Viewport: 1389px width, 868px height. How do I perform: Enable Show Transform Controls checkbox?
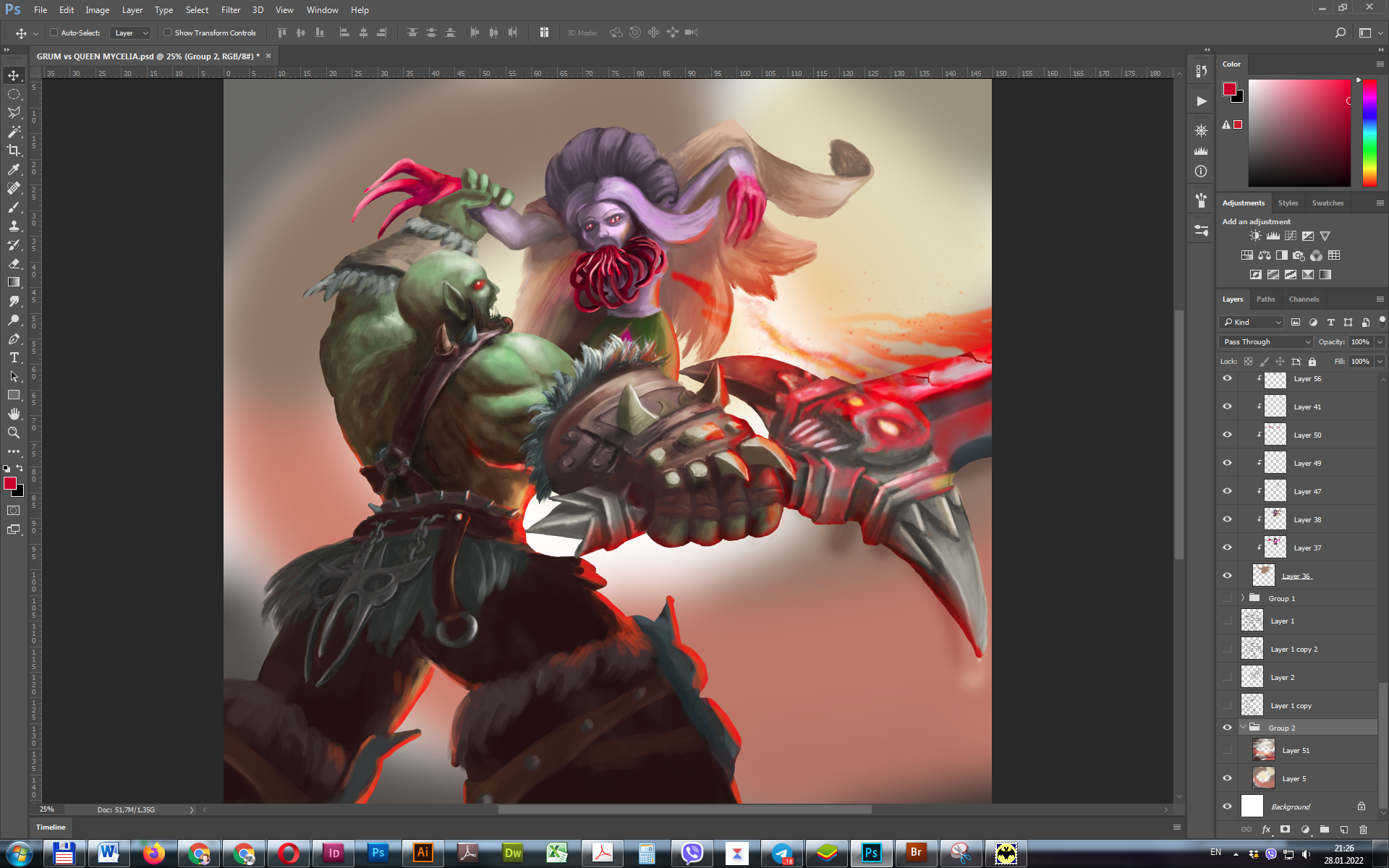tap(168, 33)
